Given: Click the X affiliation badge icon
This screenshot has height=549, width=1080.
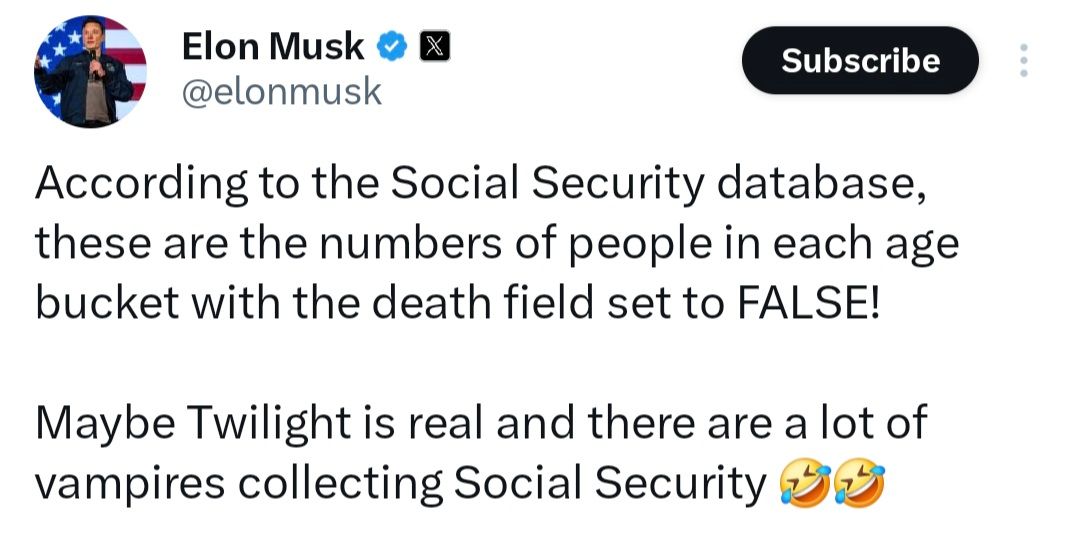Looking at the screenshot, I should coord(433,46).
